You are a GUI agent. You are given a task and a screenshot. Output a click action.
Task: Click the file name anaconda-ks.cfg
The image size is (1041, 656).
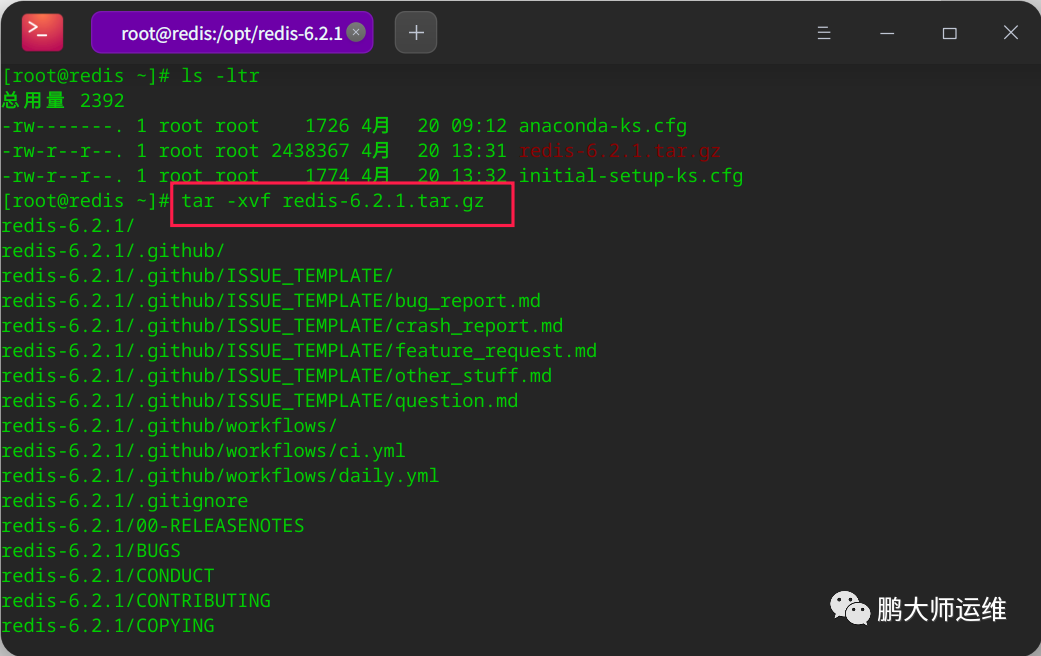(x=603, y=125)
